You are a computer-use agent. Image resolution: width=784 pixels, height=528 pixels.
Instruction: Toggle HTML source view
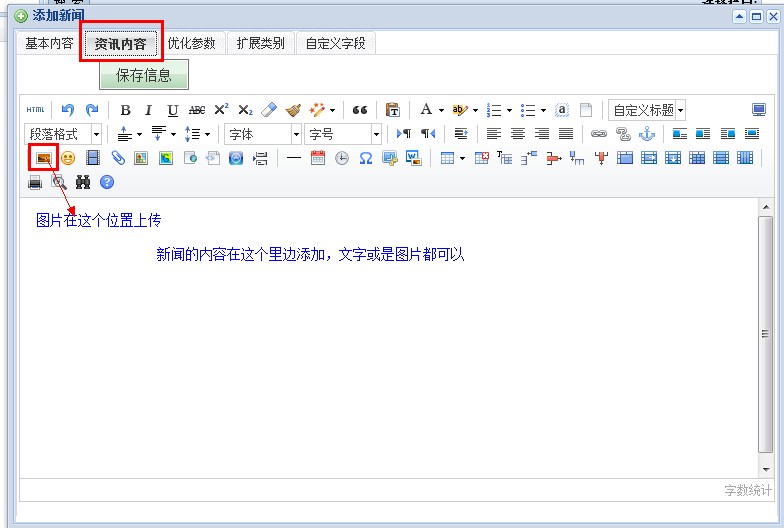tap(35, 110)
